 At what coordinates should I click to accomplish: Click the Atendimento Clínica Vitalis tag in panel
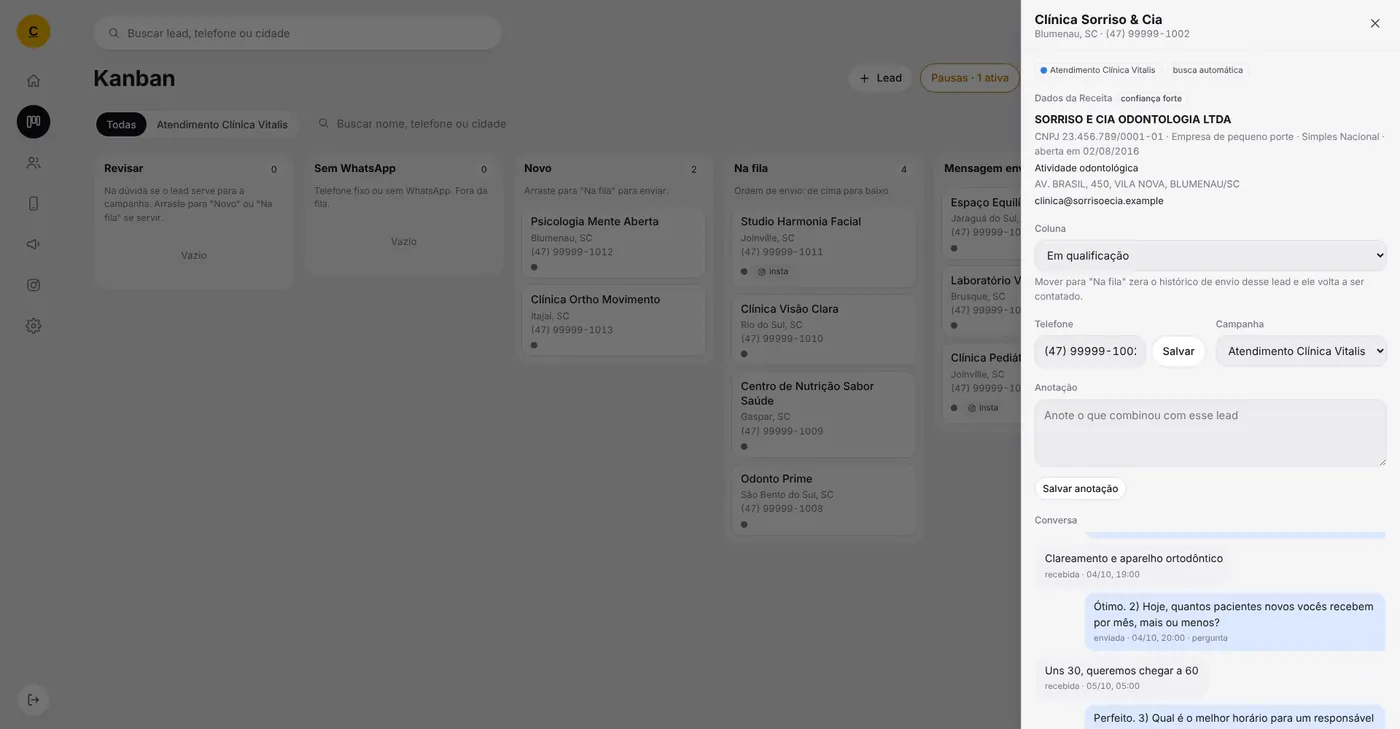(1097, 70)
